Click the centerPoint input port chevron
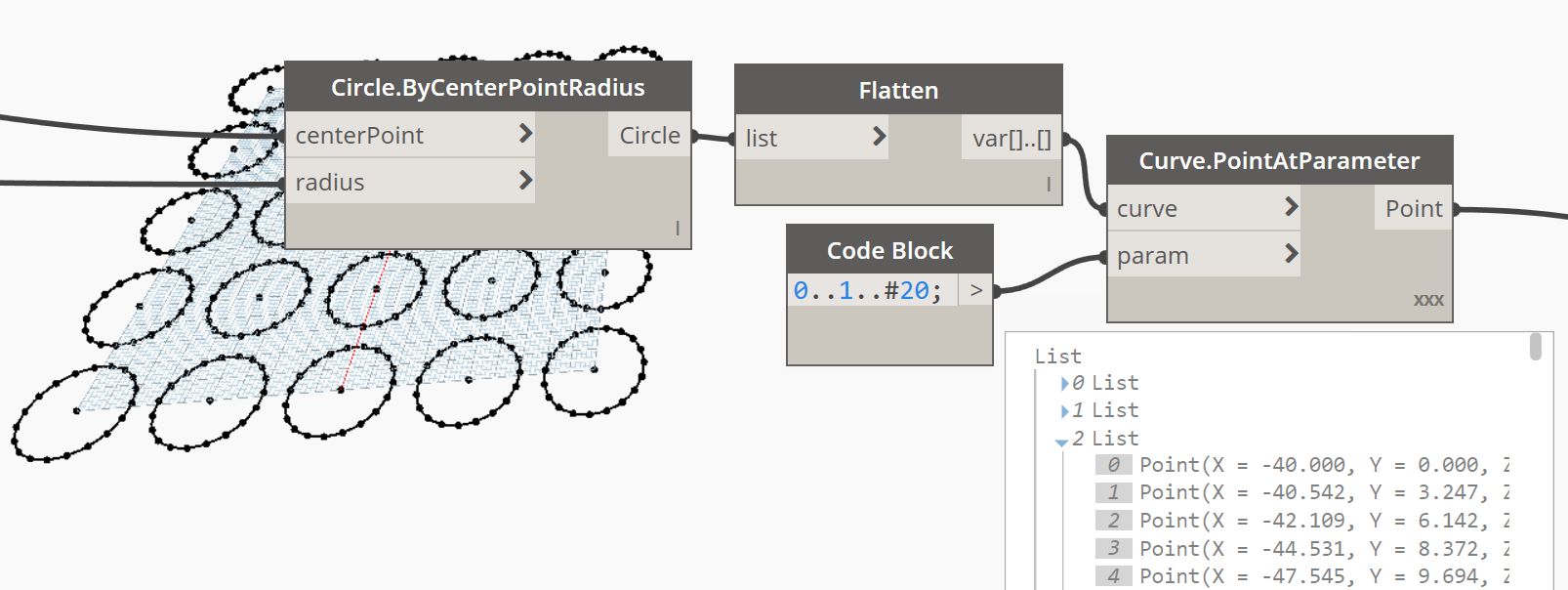The image size is (1568, 590). (x=525, y=134)
